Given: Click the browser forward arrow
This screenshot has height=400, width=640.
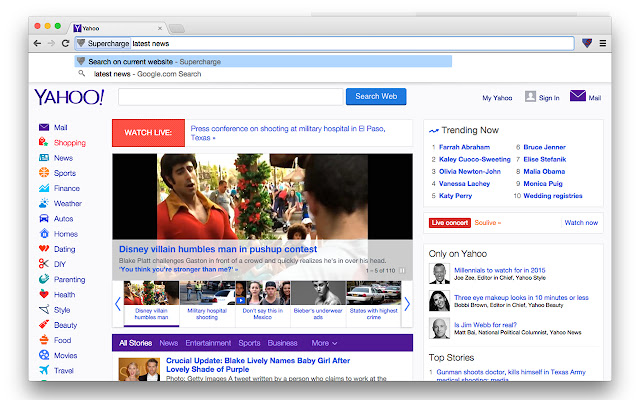Looking at the screenshot, I should click(51, 43).
